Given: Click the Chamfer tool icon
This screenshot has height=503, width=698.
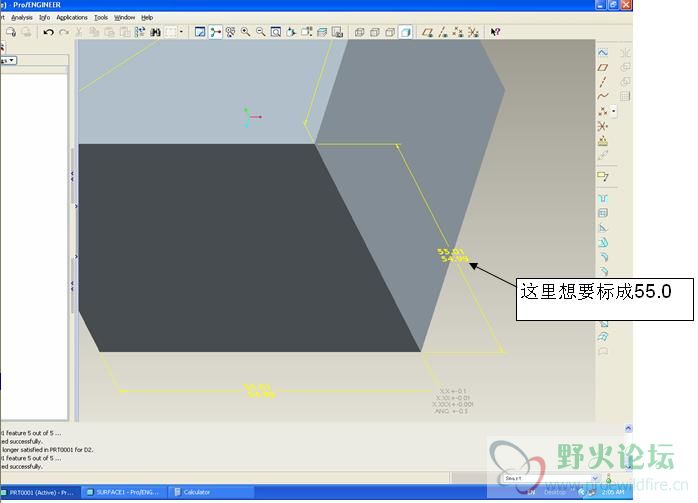Looking at the screenshot, I should (x=603, y=271).
